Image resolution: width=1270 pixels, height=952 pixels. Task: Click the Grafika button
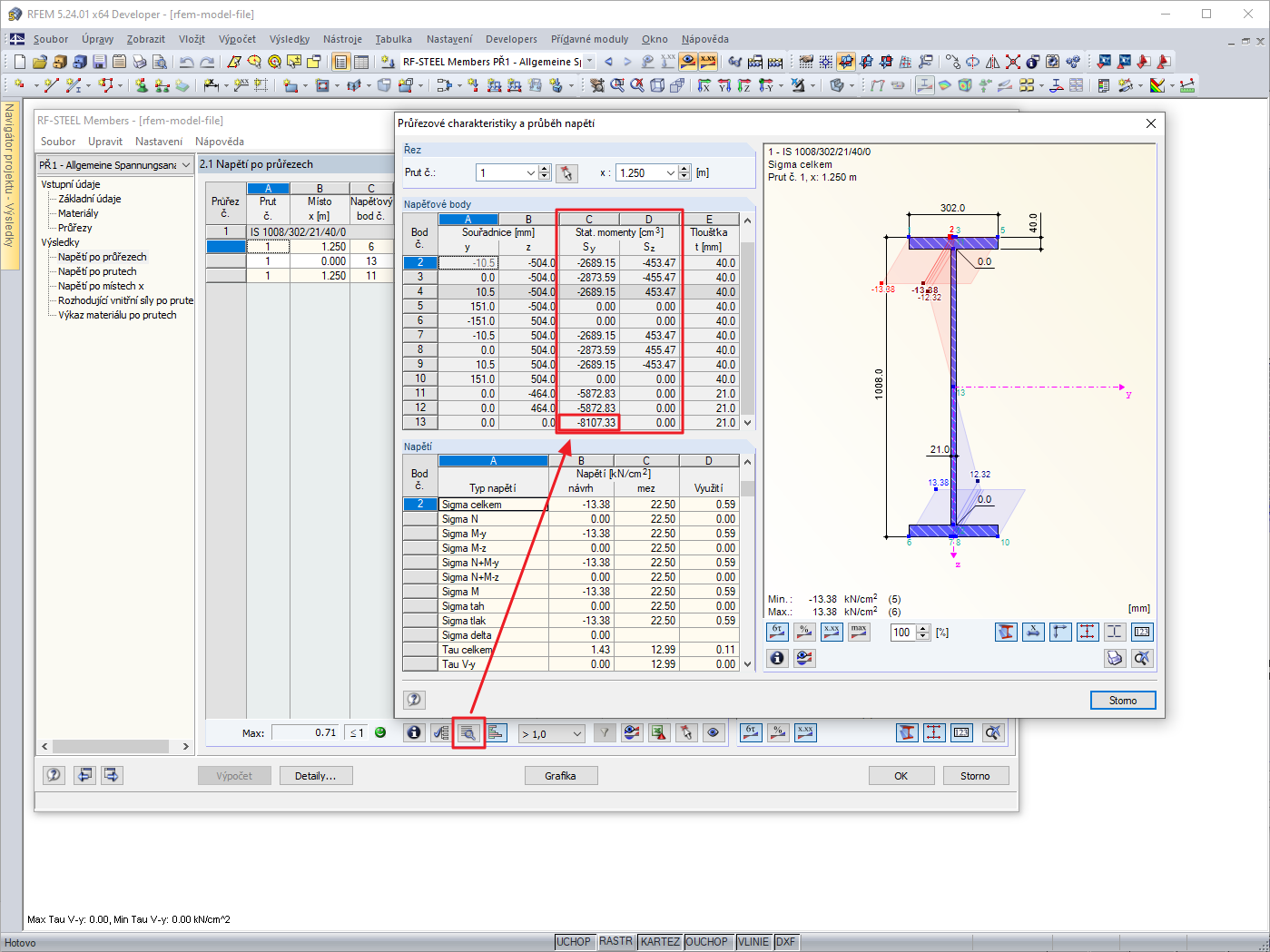[x=561, y=776]
